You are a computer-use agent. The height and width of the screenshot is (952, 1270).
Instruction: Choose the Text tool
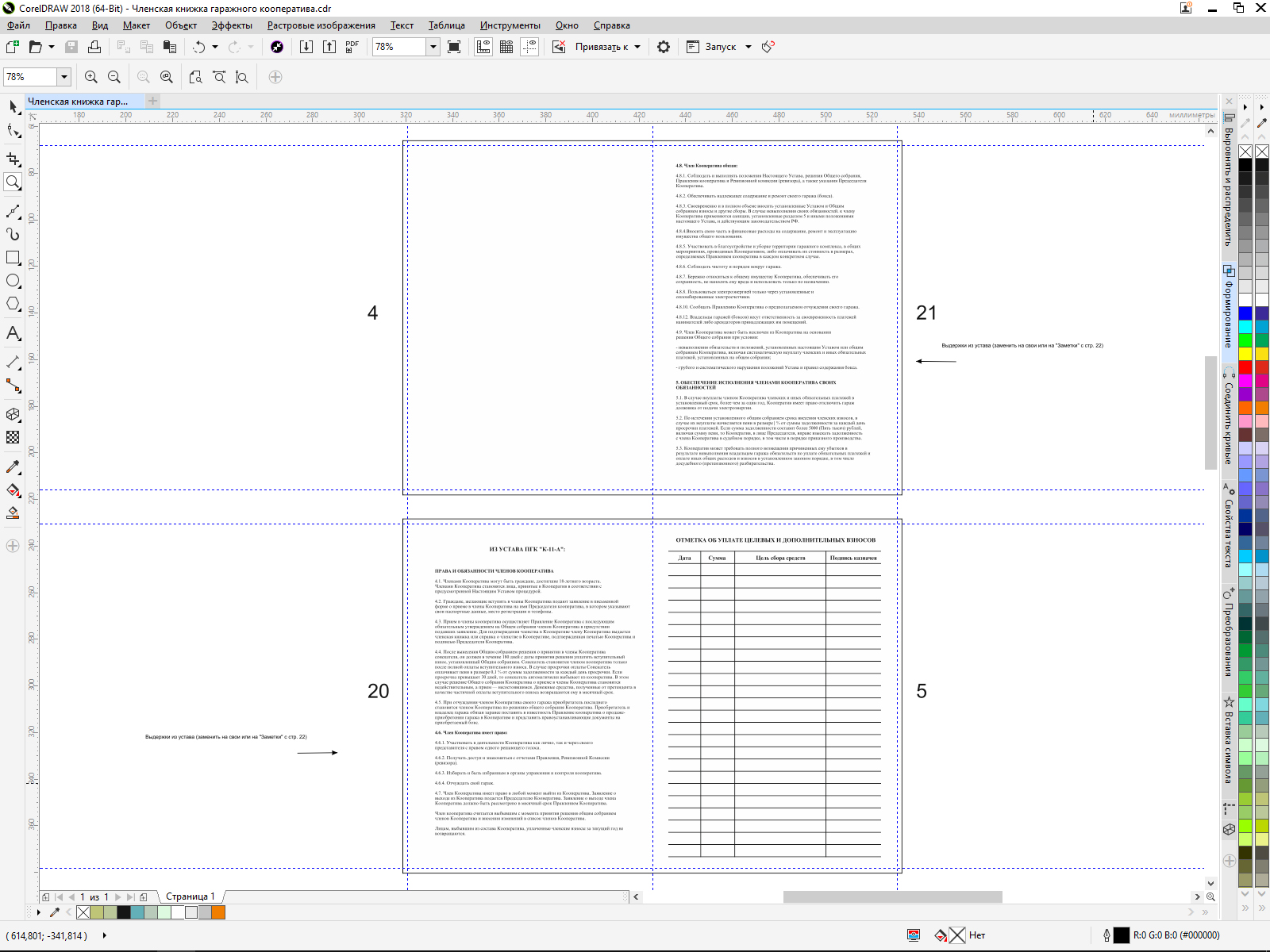point(13,333)
